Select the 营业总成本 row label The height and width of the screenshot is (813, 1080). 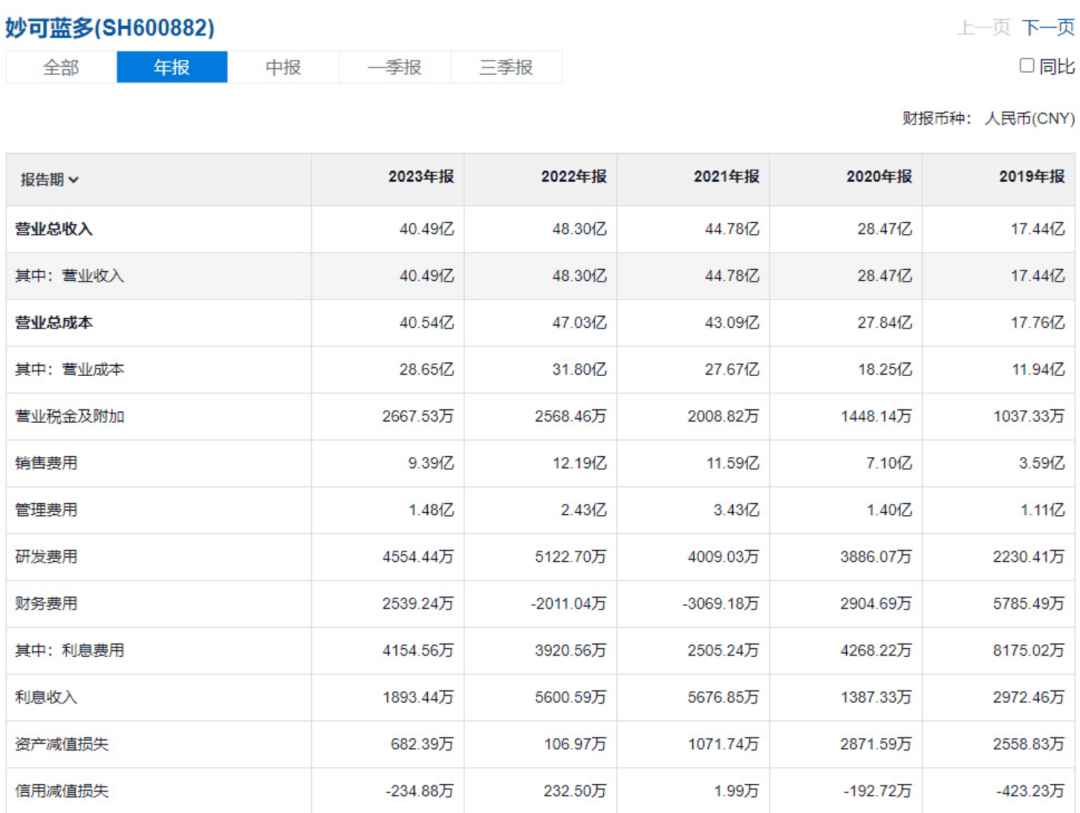(54, 323)
